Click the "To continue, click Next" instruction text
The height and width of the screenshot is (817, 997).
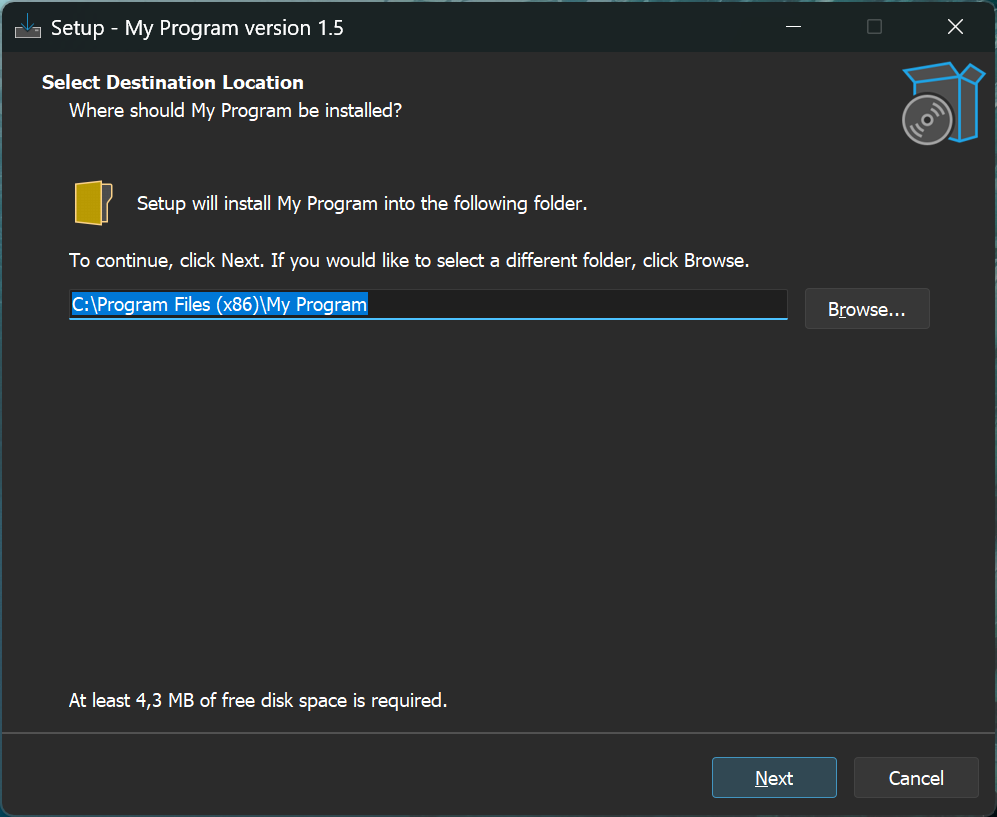pos(409,261)
